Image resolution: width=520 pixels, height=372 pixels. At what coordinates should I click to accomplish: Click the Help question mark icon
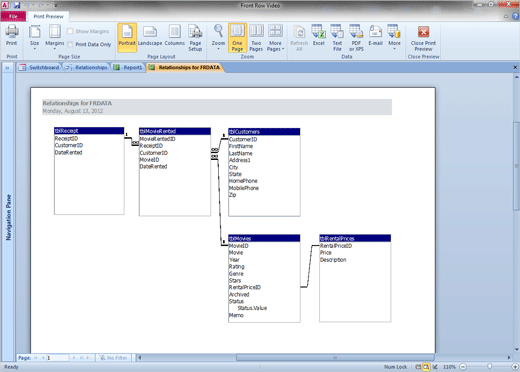(516, 16)
